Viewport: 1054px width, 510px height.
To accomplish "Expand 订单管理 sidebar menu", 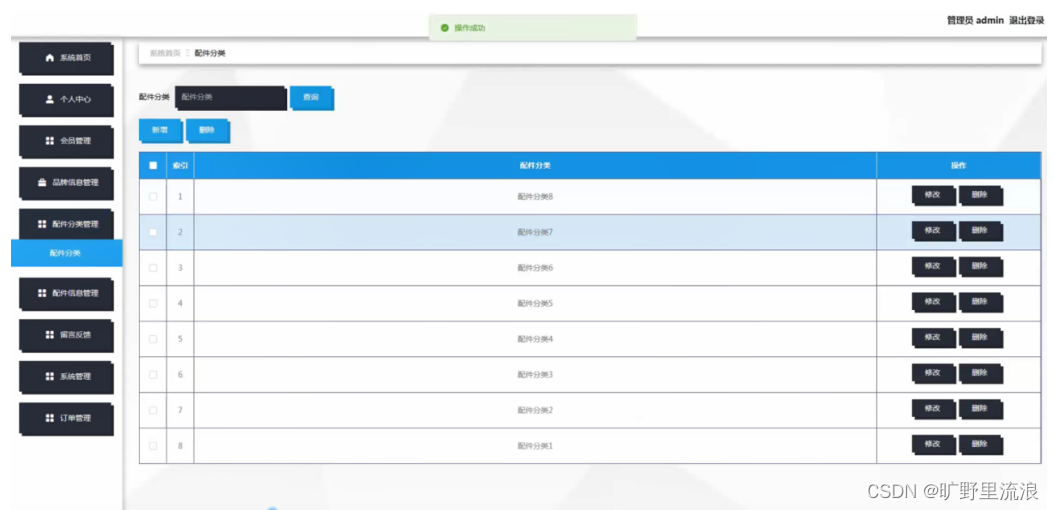I will point(67,419).
